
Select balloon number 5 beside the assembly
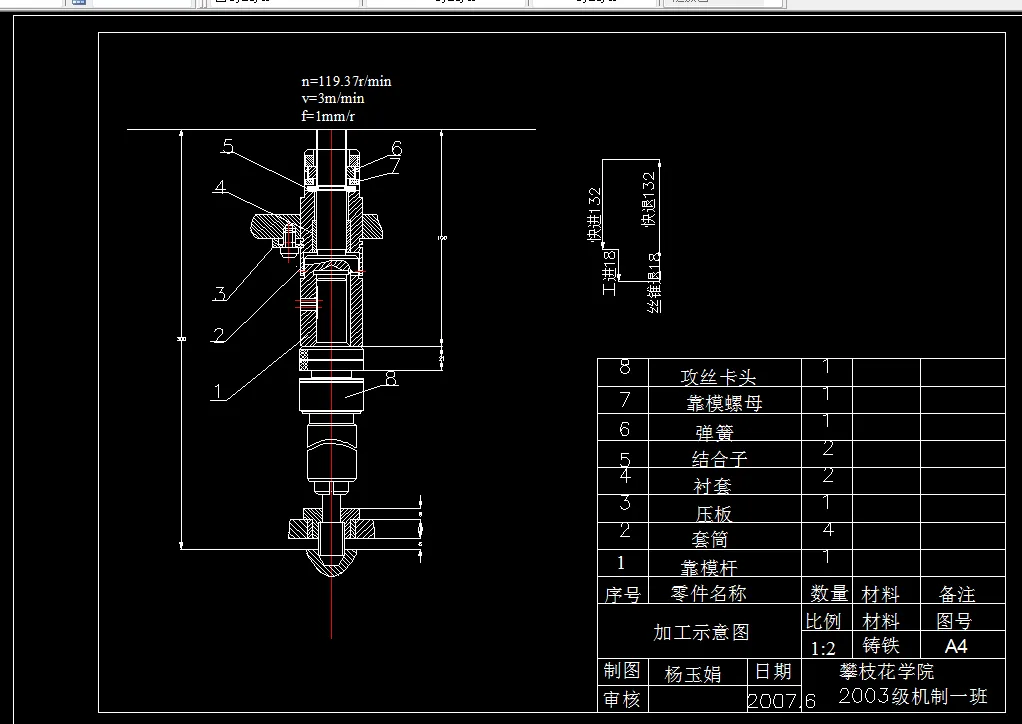(227, 146)
